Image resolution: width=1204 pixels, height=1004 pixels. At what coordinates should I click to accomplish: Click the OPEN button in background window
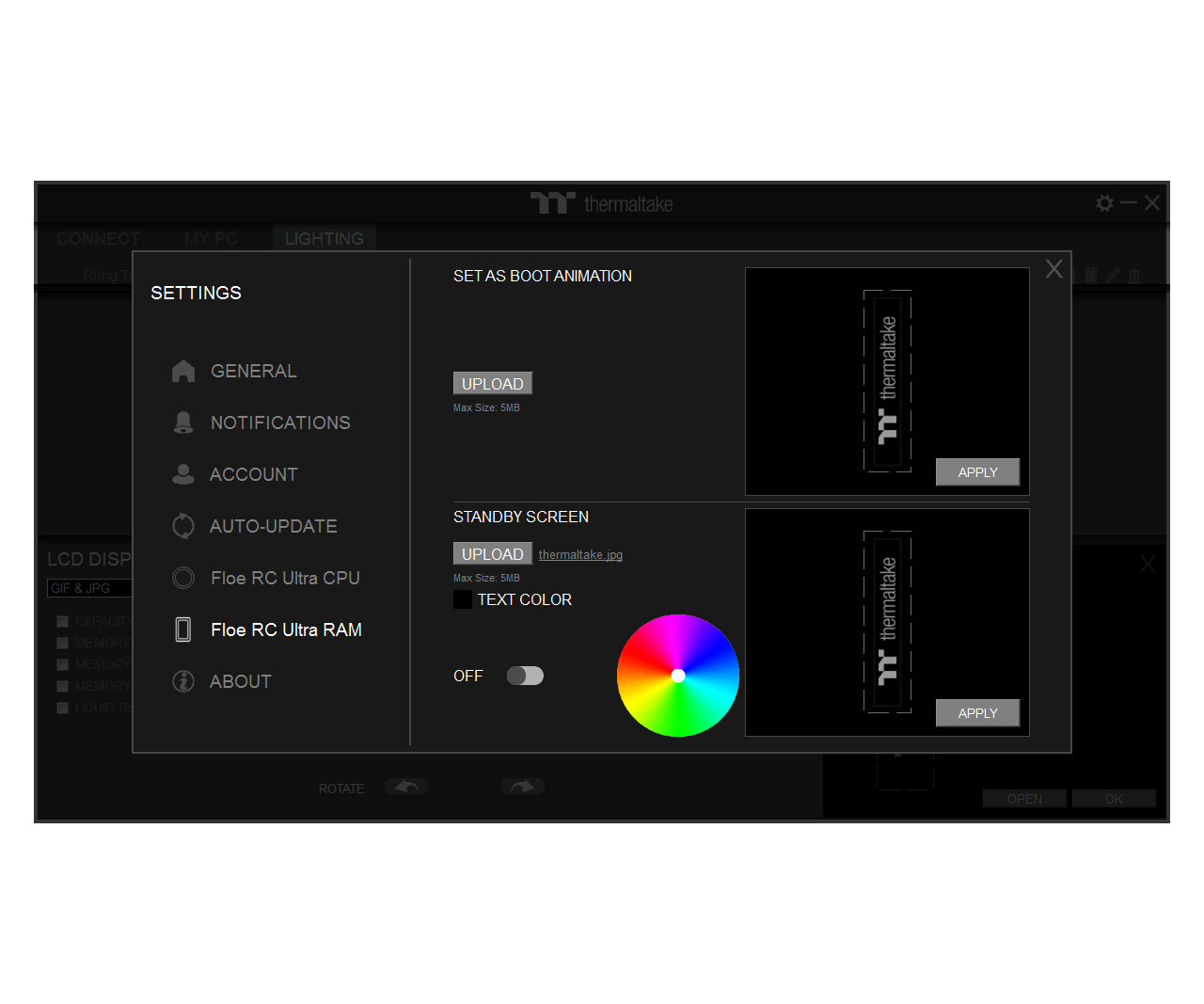[1024, 799]
